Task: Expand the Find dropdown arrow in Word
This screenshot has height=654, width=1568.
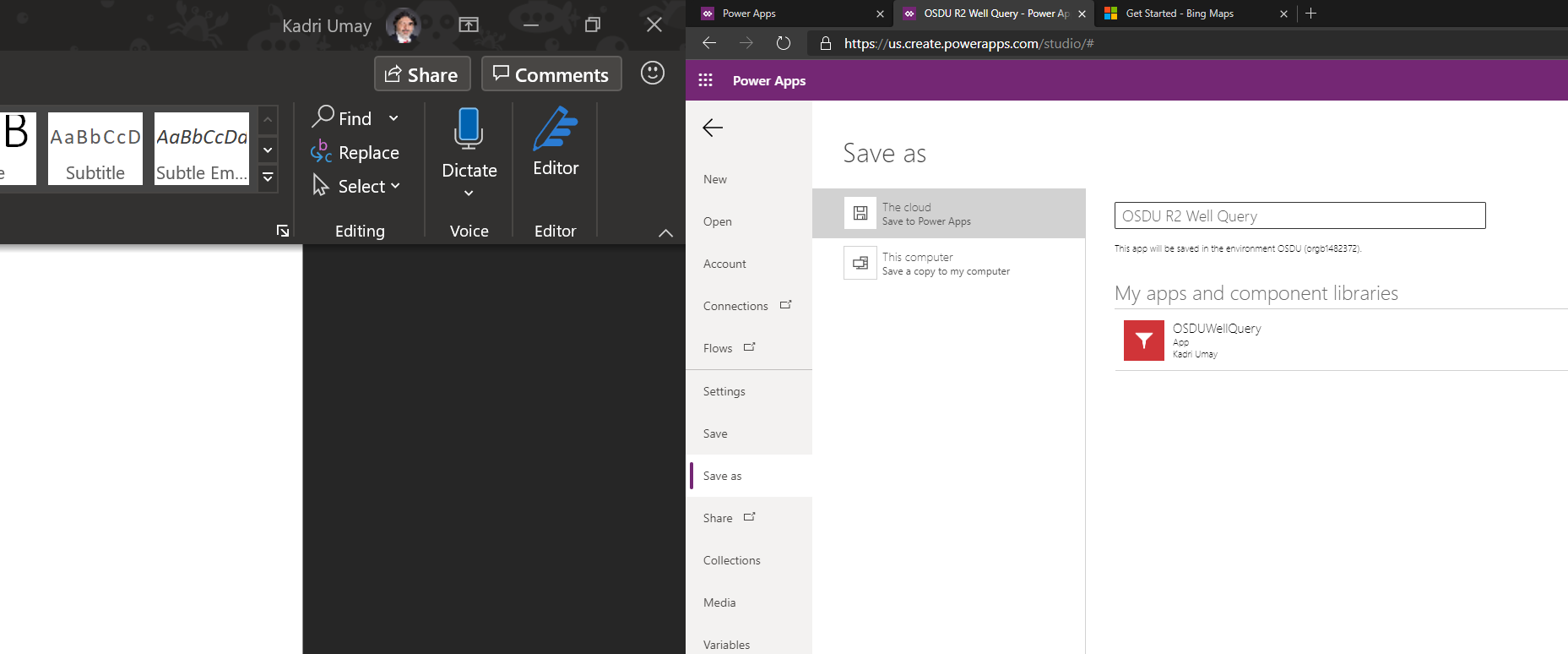Action: (393, 117)
